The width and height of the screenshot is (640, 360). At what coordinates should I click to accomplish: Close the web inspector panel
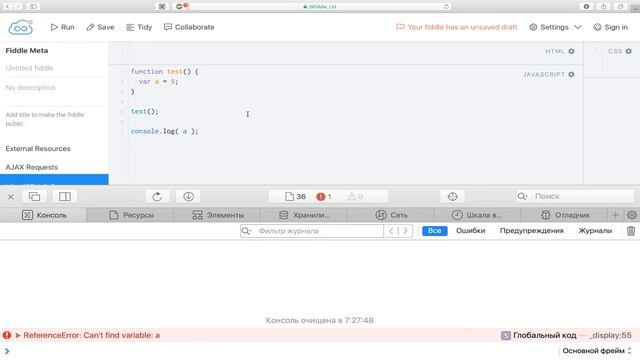click(x=11, y=197)
